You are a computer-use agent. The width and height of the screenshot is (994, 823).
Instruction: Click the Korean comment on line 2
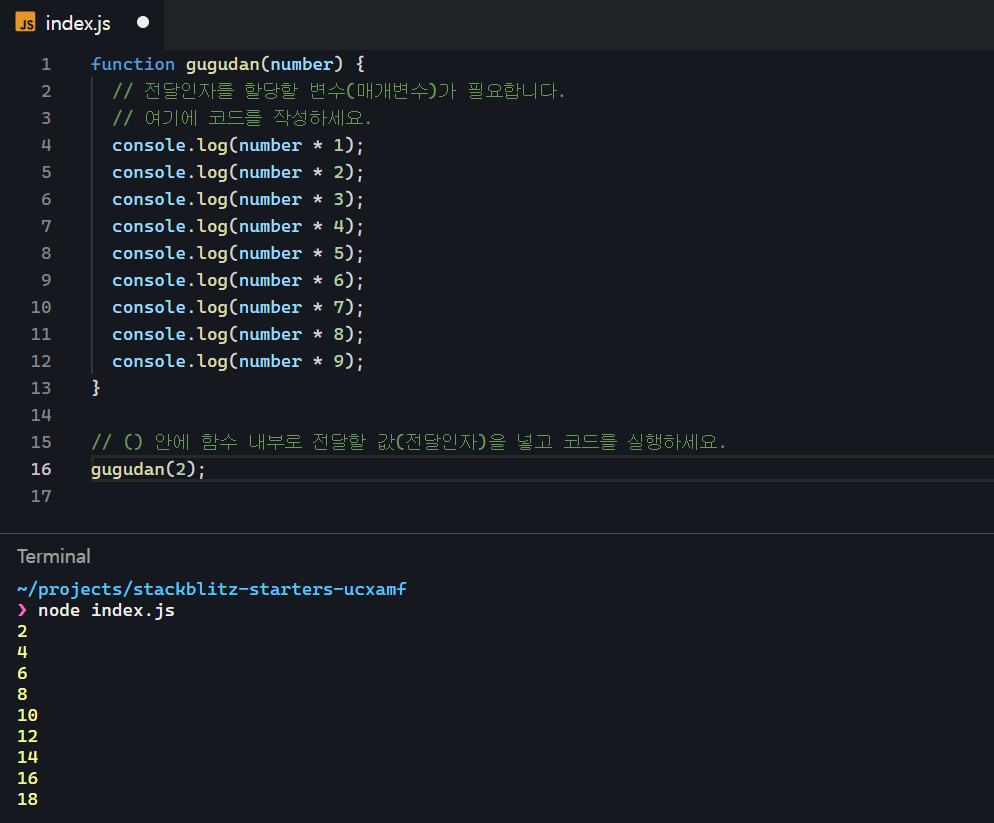pyautogui.click(x=339, y=91)
